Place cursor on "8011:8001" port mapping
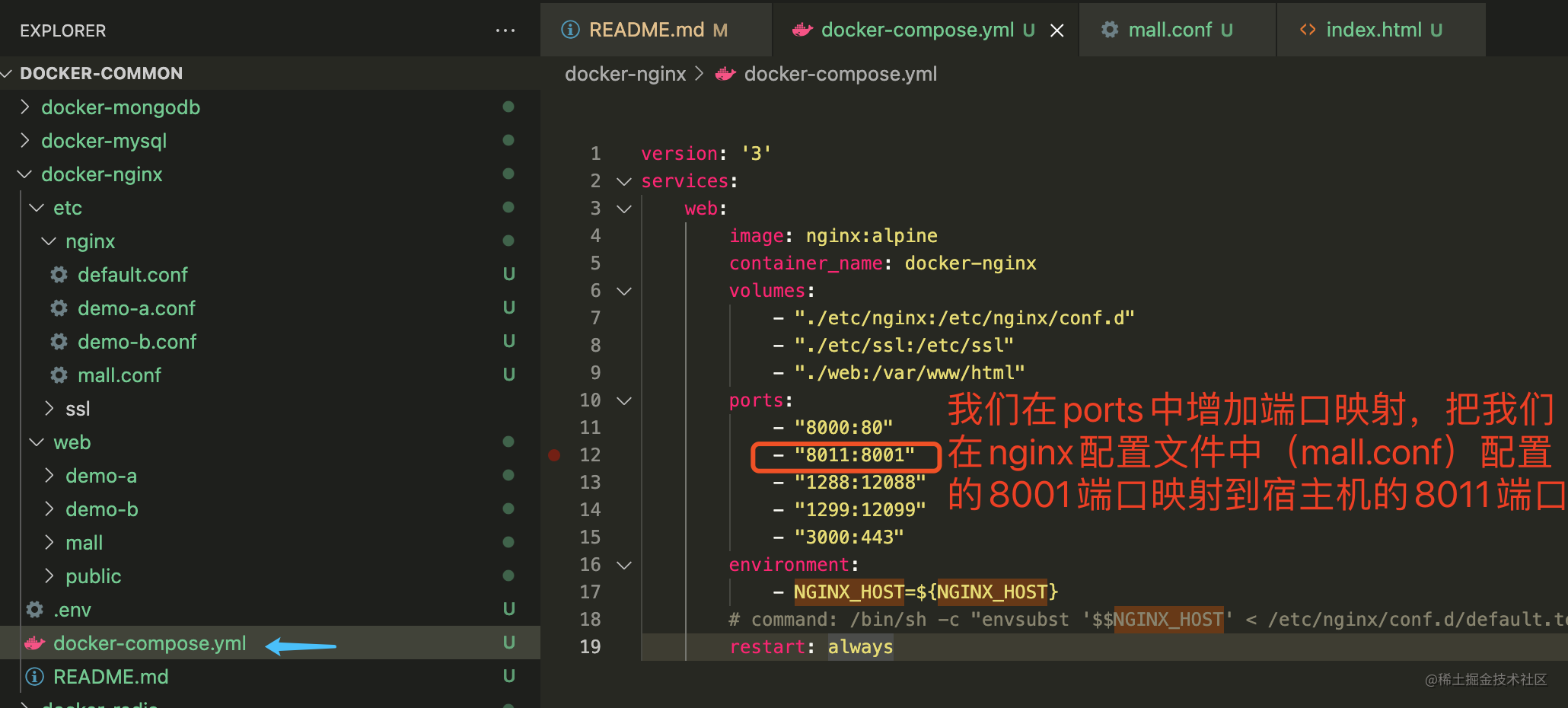The image size is (1568, 708). pos(854,455)
